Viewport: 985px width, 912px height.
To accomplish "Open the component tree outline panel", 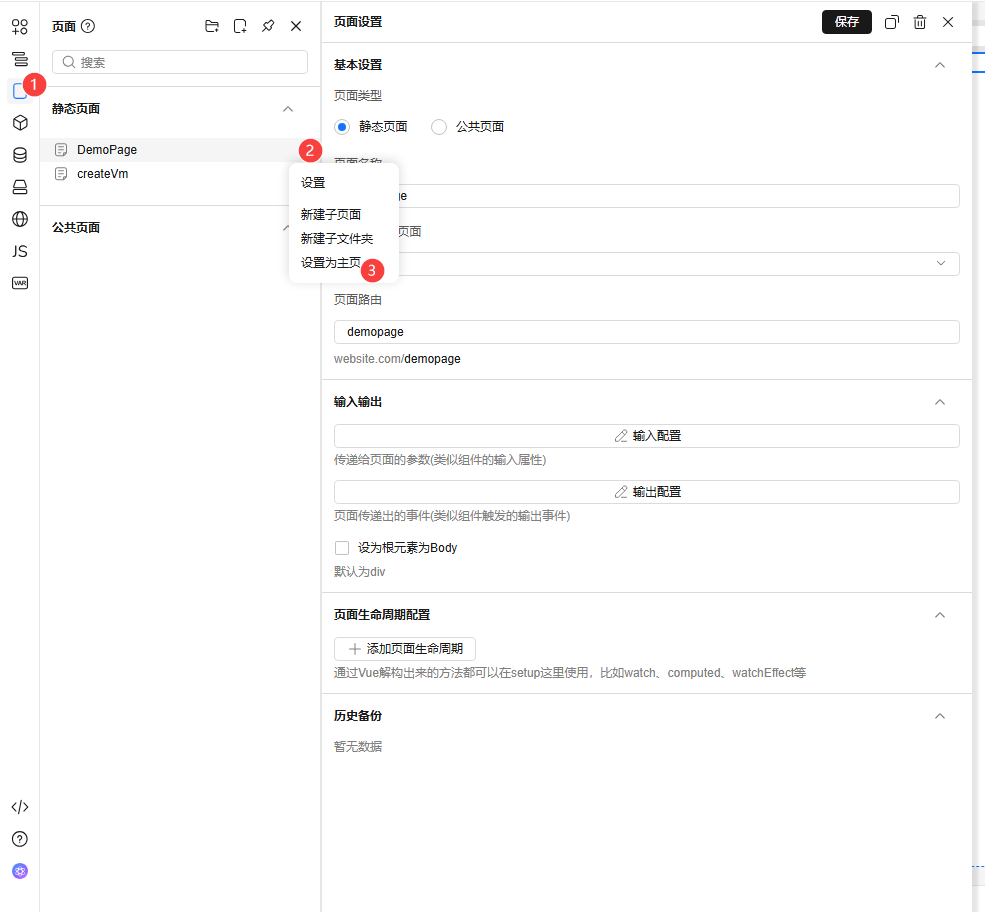I will (19, 59).
